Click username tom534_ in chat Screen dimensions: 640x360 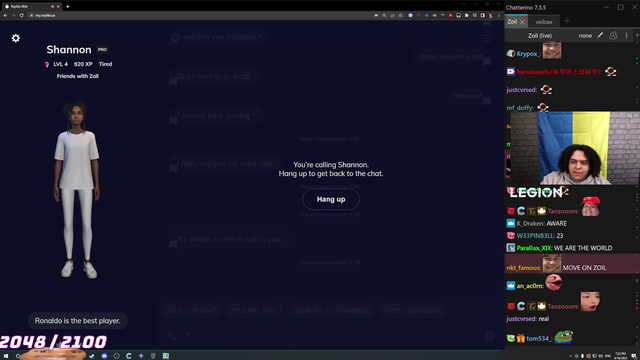pos(539,338)
